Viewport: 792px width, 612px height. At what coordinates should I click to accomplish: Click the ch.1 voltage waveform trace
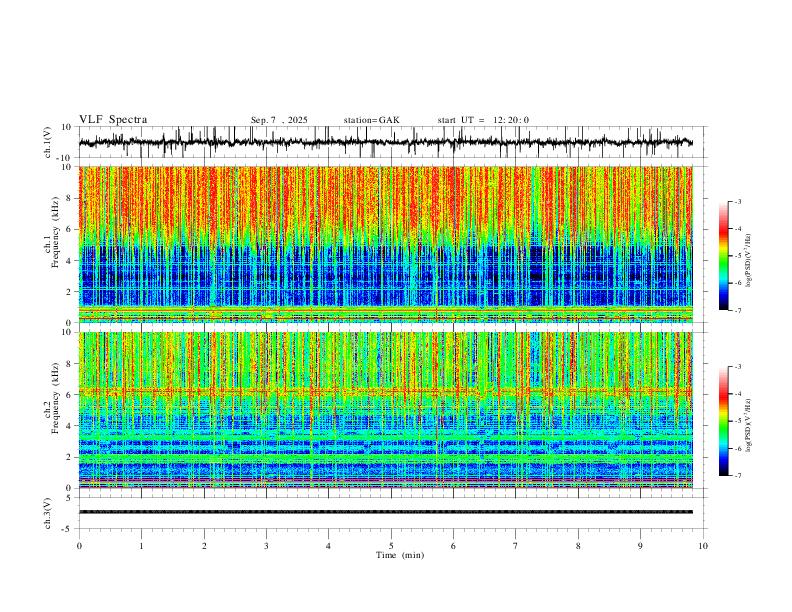(385, 142)
